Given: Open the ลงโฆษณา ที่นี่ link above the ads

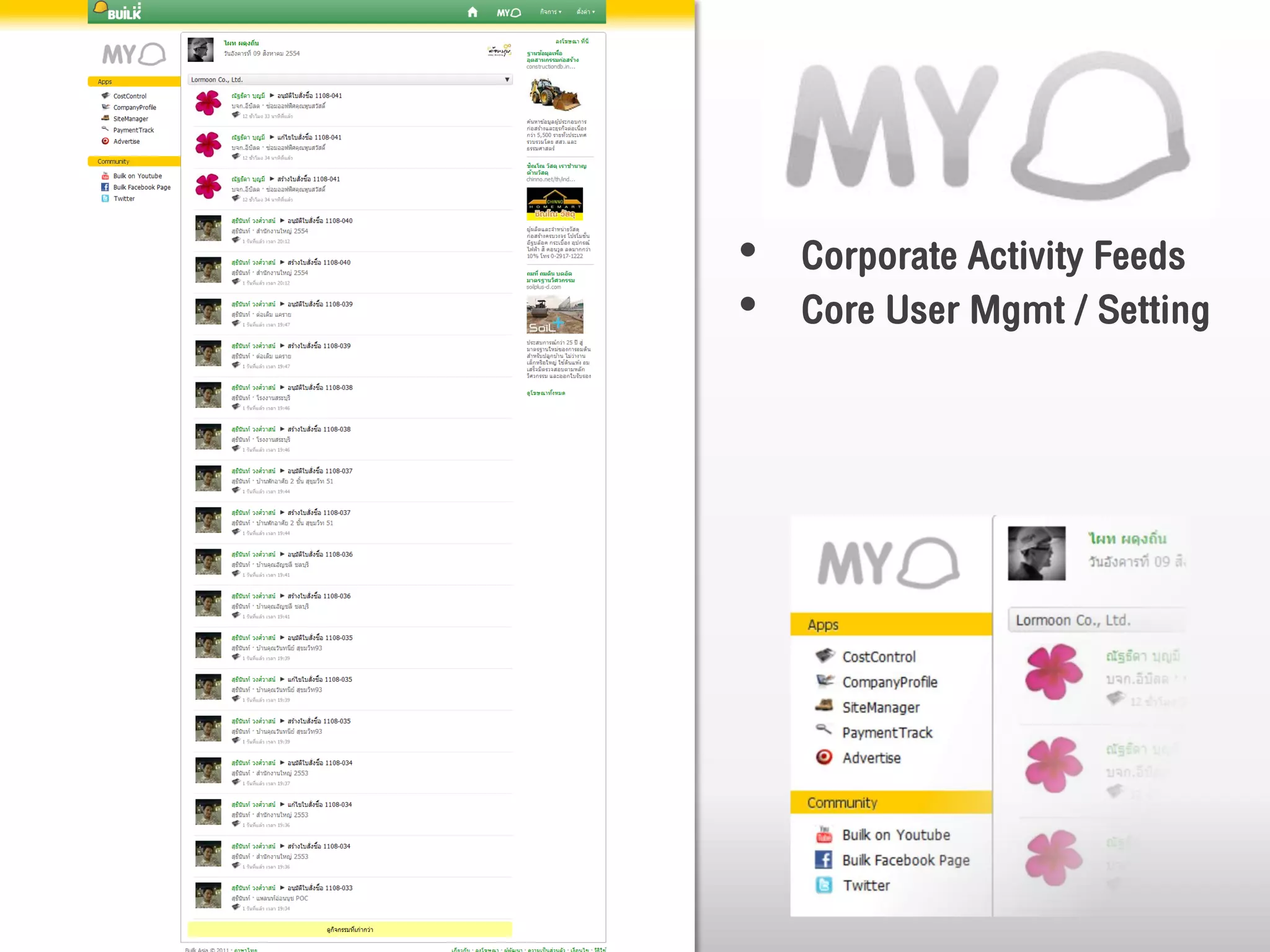Looking at the screenshot, I should [x=572, y=41].
